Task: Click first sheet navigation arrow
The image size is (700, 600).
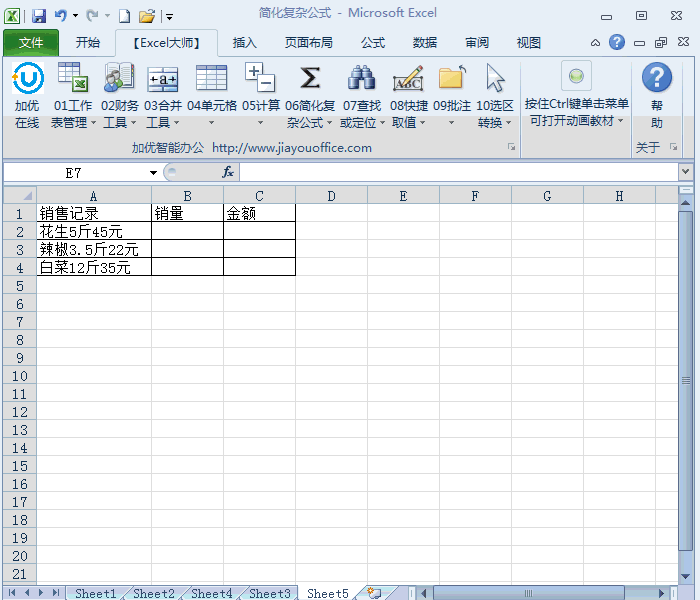Action: (x=12, y=593)
